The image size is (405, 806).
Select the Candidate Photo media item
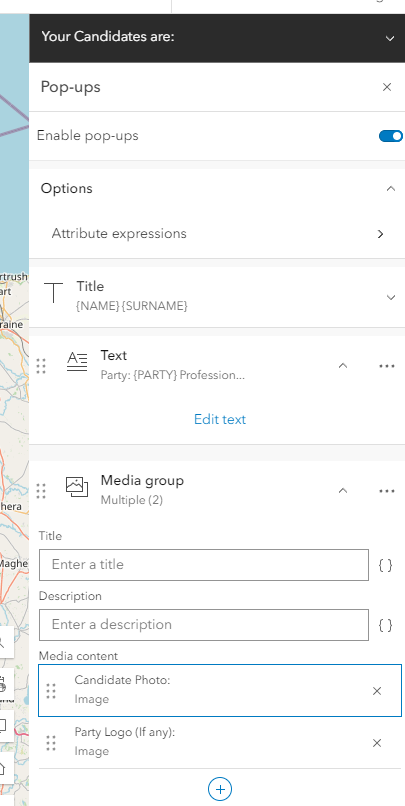[220, 690]
